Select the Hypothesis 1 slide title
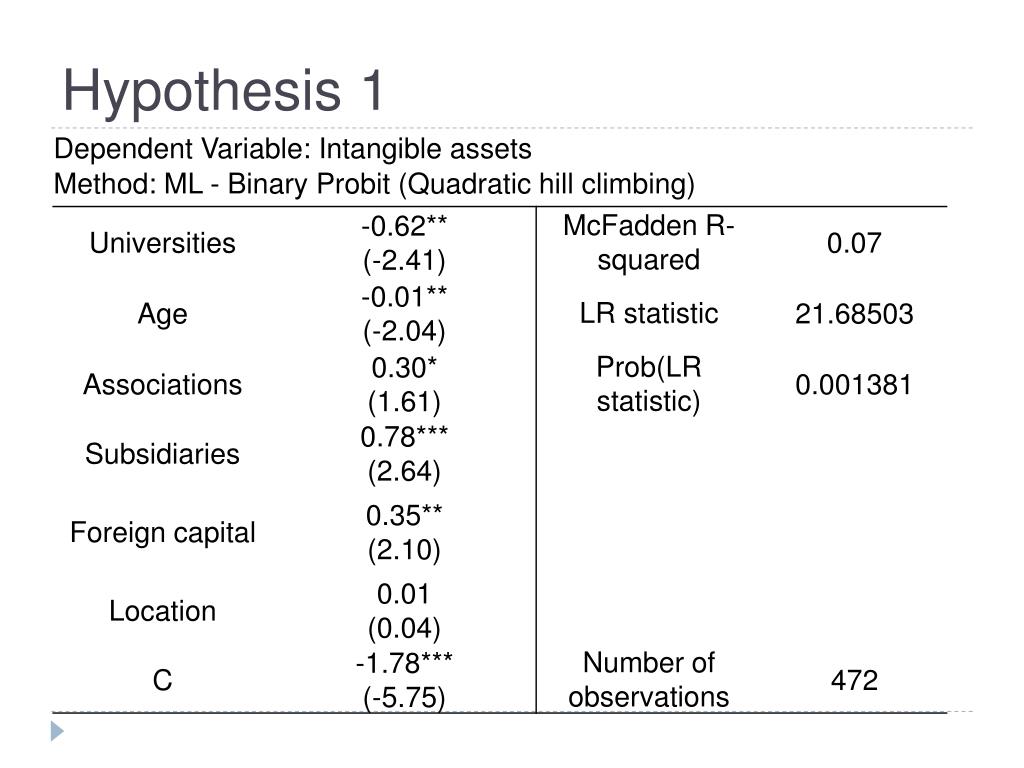 click(x=223, y=91)
